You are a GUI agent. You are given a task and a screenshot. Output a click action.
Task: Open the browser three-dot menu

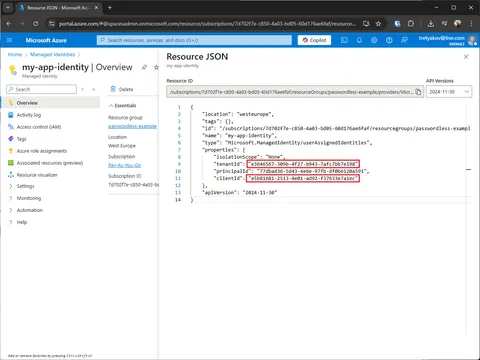471,24
